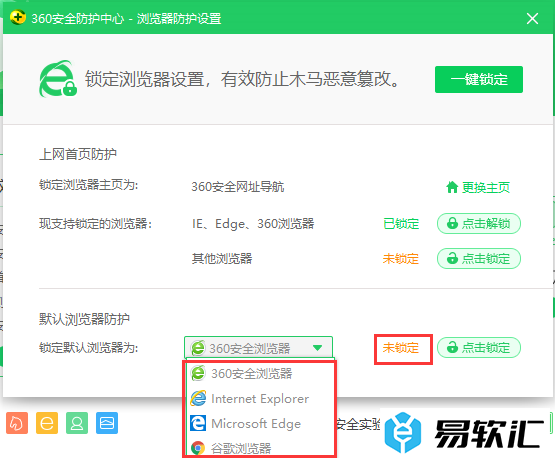Click the 上网首页防护 section heading

pyautogui.click(x=78, y=154)
